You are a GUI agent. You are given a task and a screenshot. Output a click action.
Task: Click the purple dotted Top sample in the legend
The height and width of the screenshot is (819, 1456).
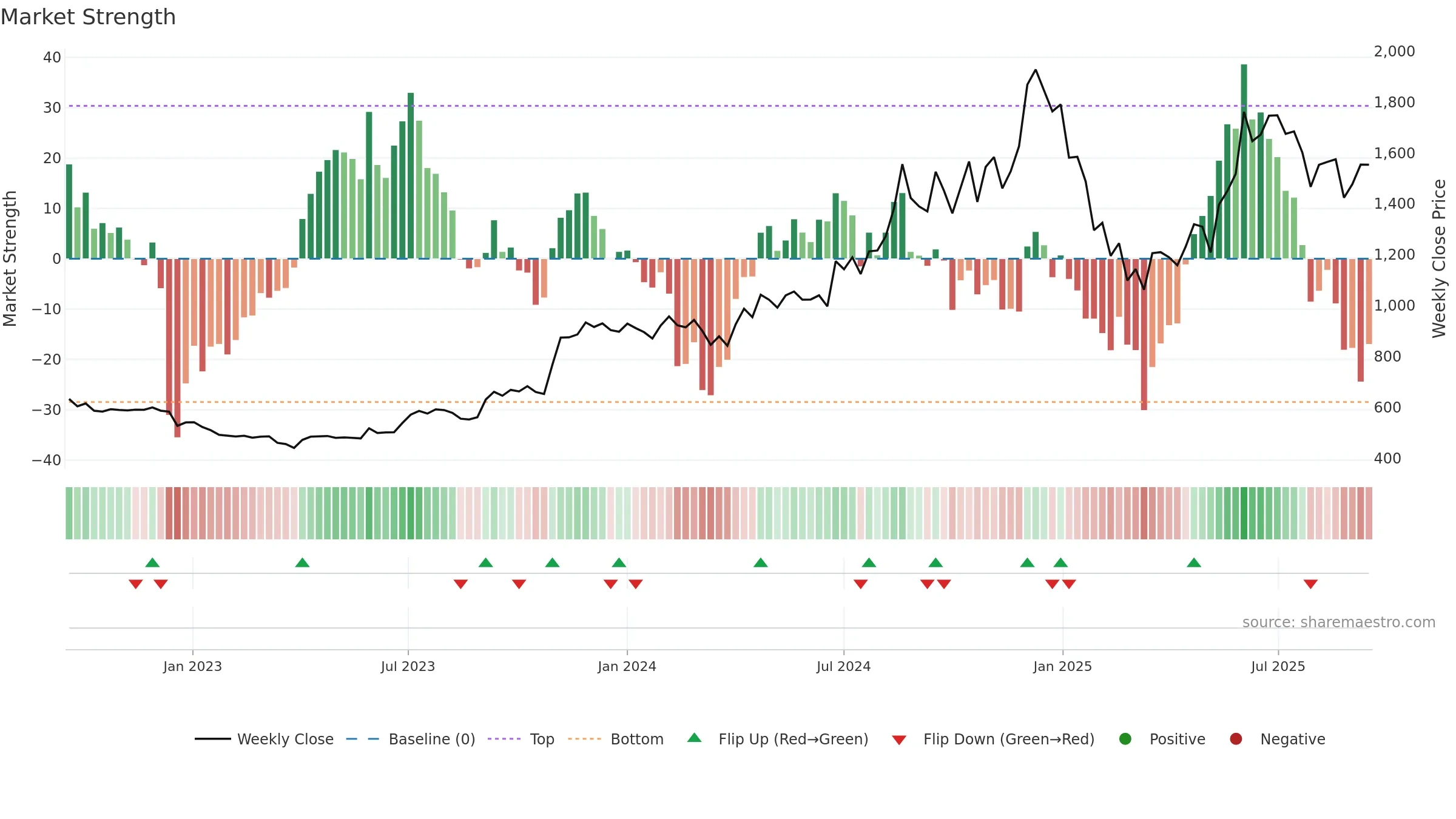[x=504, y=739]
